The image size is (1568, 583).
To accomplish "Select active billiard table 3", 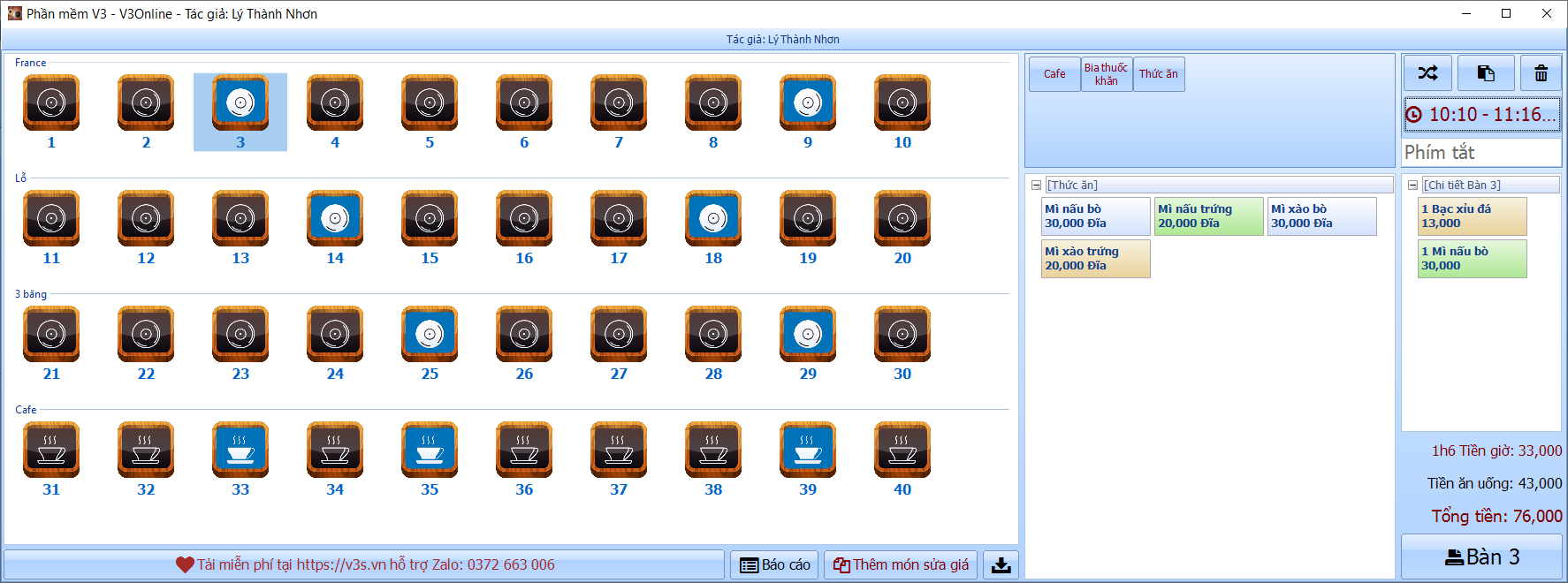I will (240, 112).
